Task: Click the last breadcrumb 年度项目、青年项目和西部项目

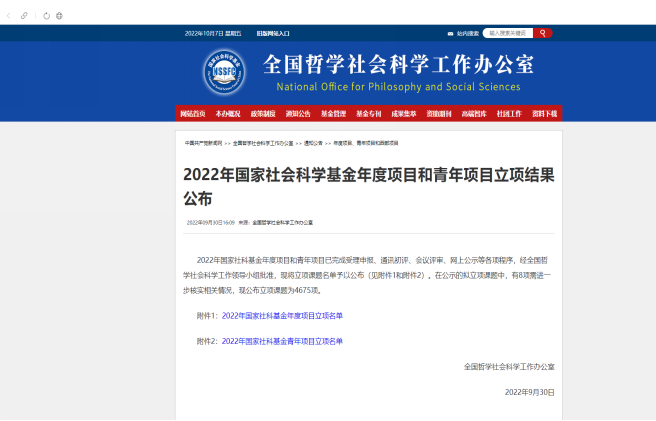Action: (366, 143)
